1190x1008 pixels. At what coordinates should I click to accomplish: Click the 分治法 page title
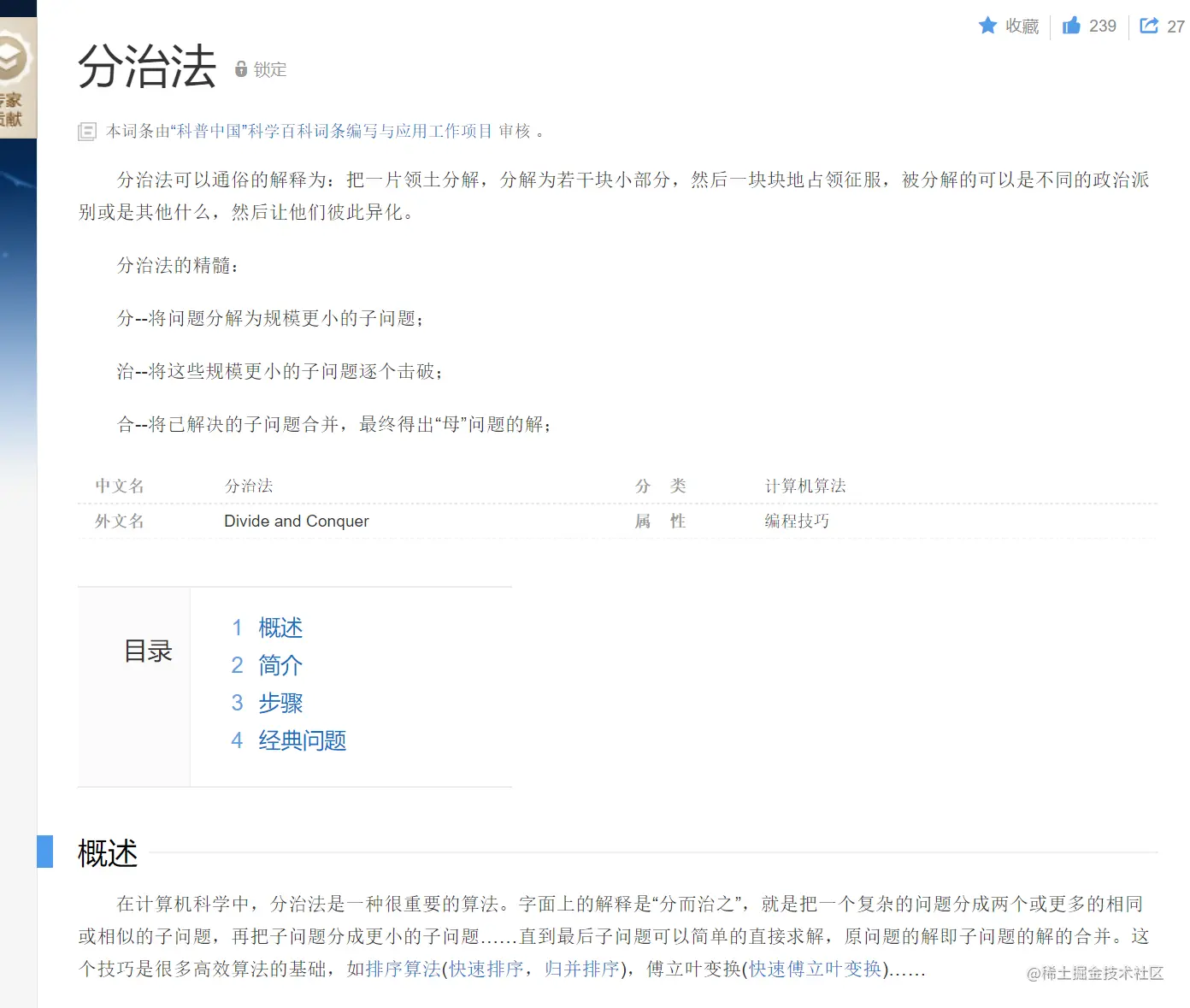[147, 67]
